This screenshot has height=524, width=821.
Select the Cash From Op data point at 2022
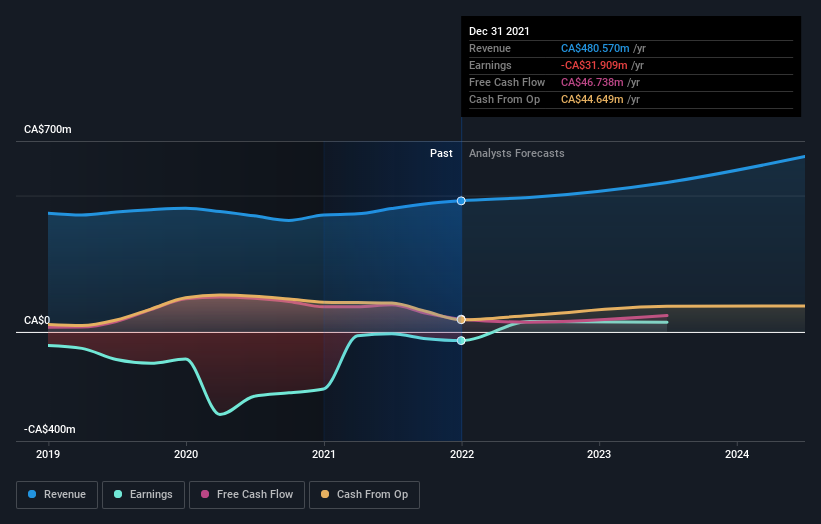[461, 319]
